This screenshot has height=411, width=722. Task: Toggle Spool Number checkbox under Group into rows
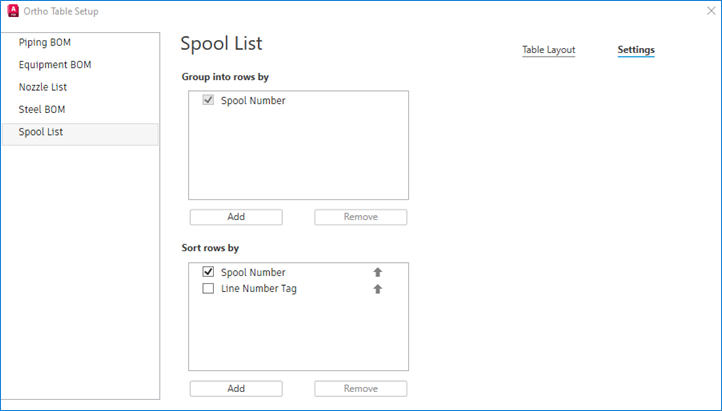tap(208, 100)
